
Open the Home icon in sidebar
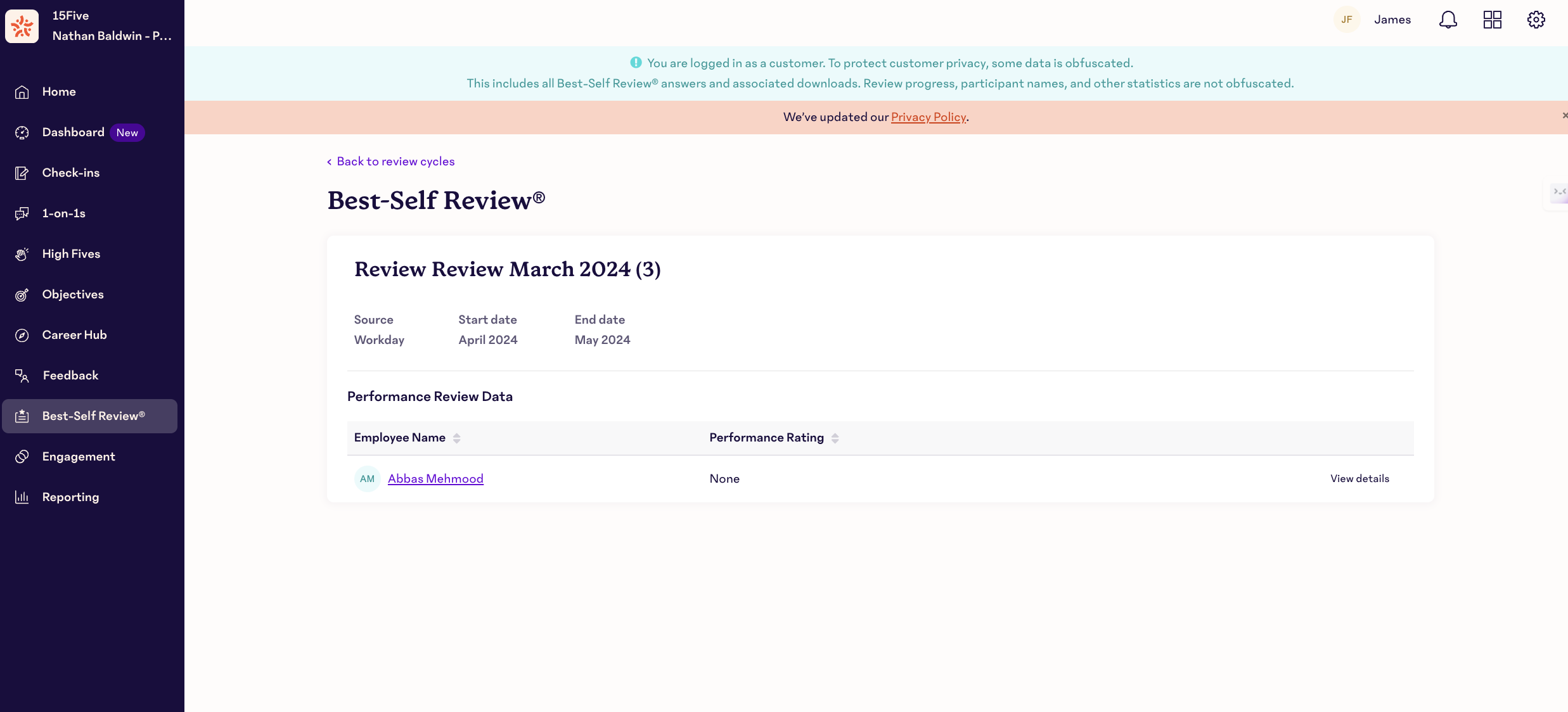(22, 92)
